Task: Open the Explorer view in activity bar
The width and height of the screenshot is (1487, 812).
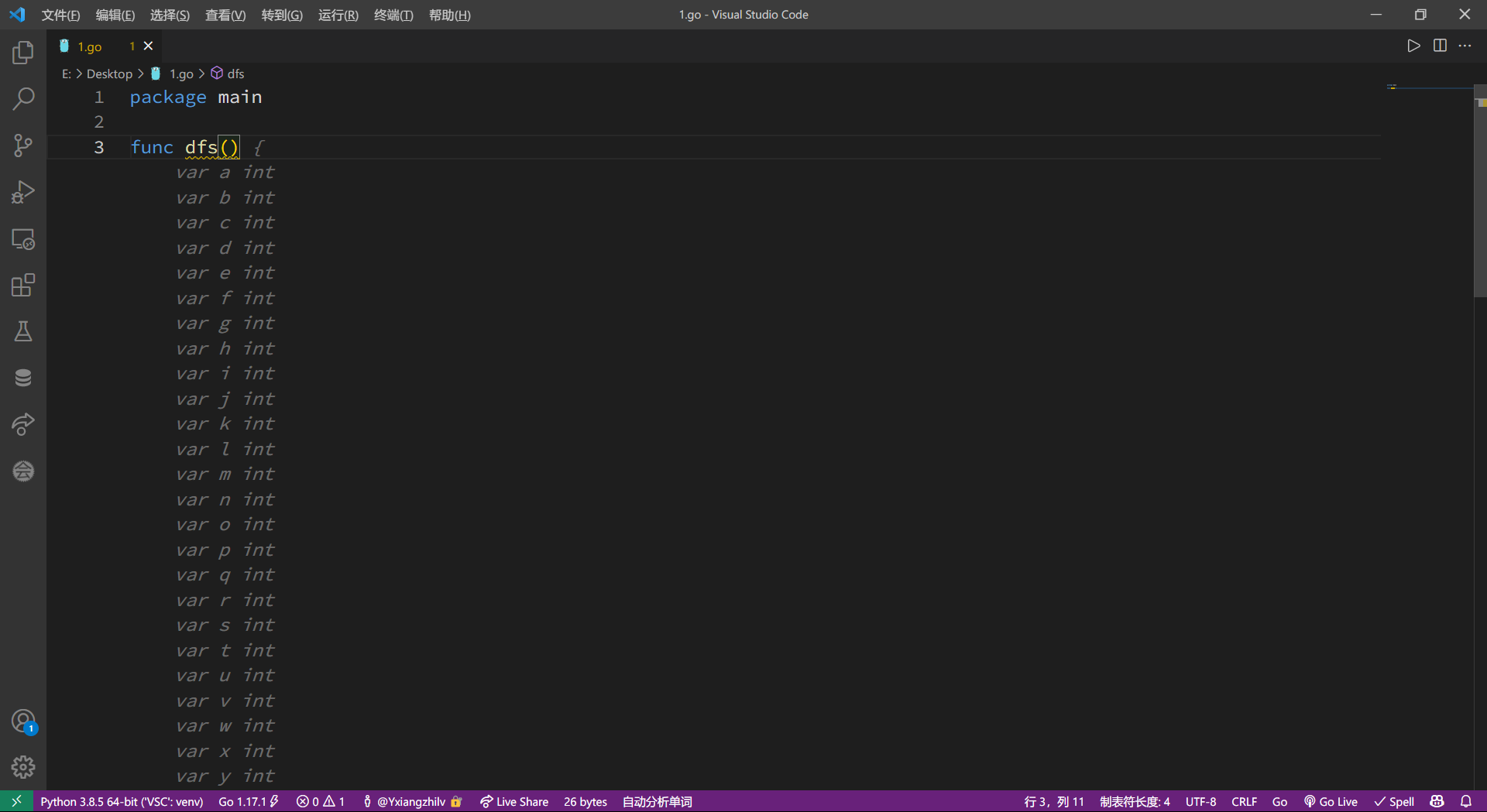Action: point(23,53)
